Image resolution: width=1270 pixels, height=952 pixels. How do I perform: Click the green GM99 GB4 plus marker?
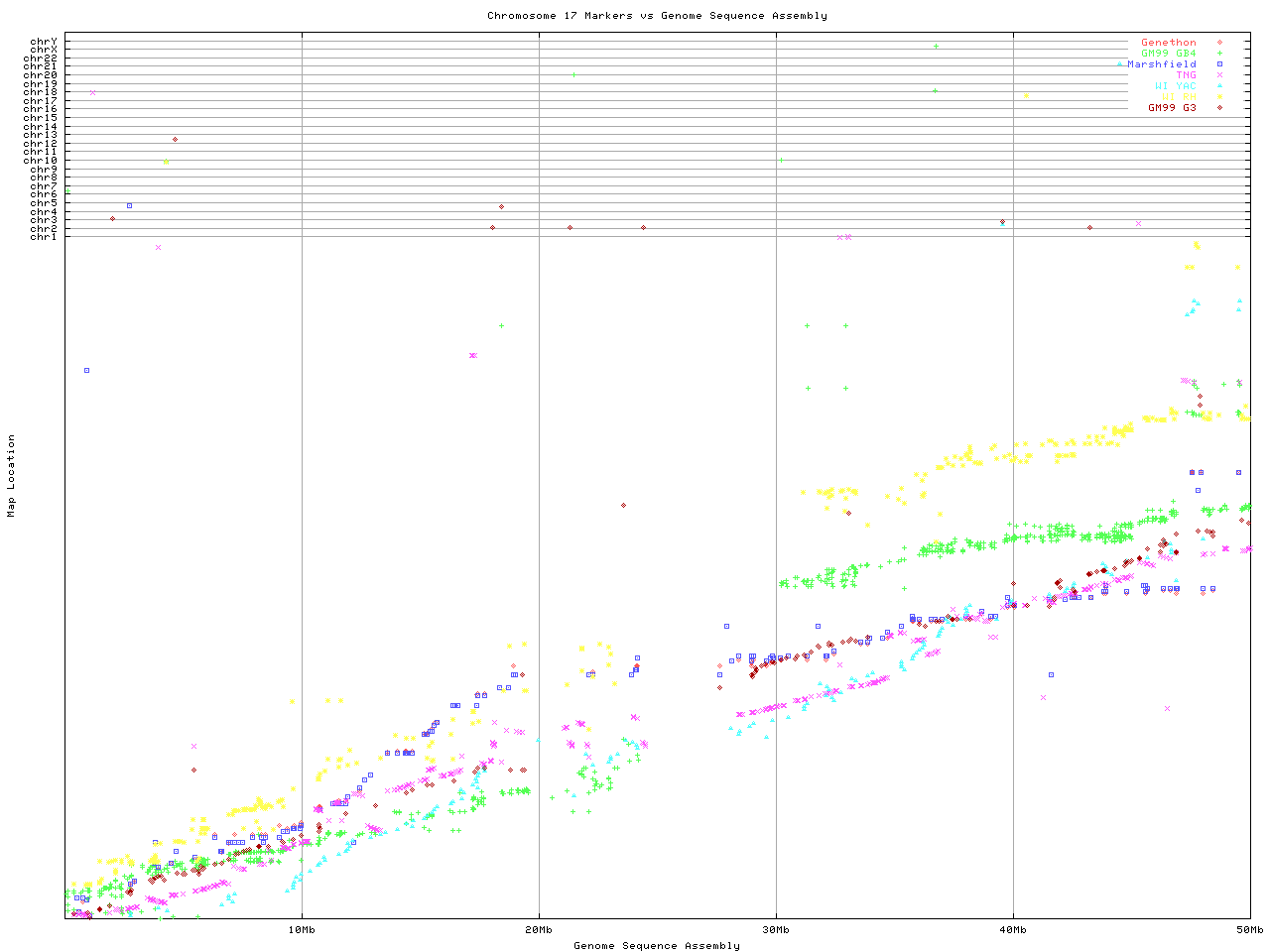1219,54
